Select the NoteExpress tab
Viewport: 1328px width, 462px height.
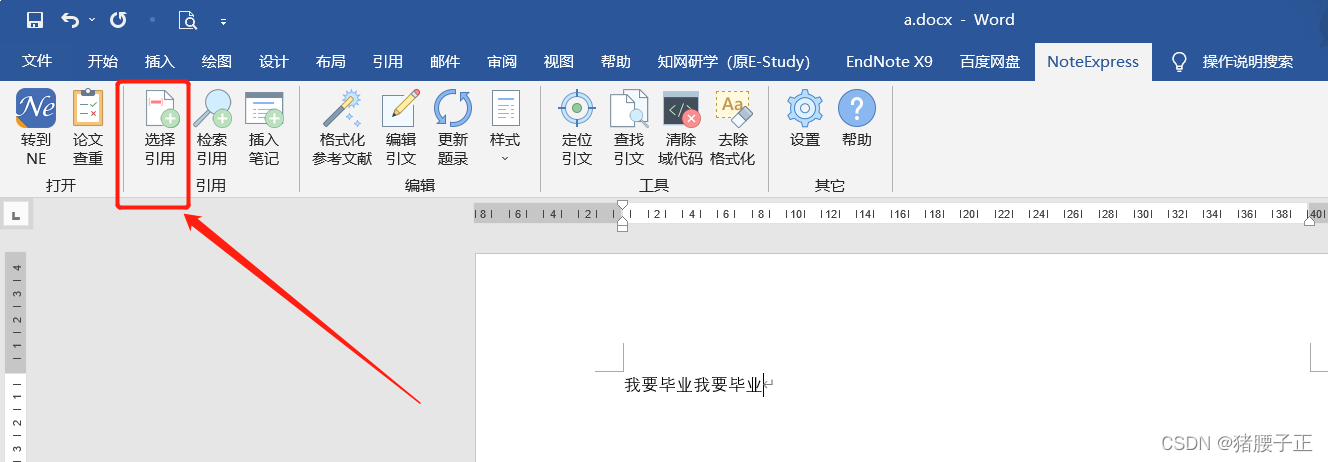[x=1092, y=61]
